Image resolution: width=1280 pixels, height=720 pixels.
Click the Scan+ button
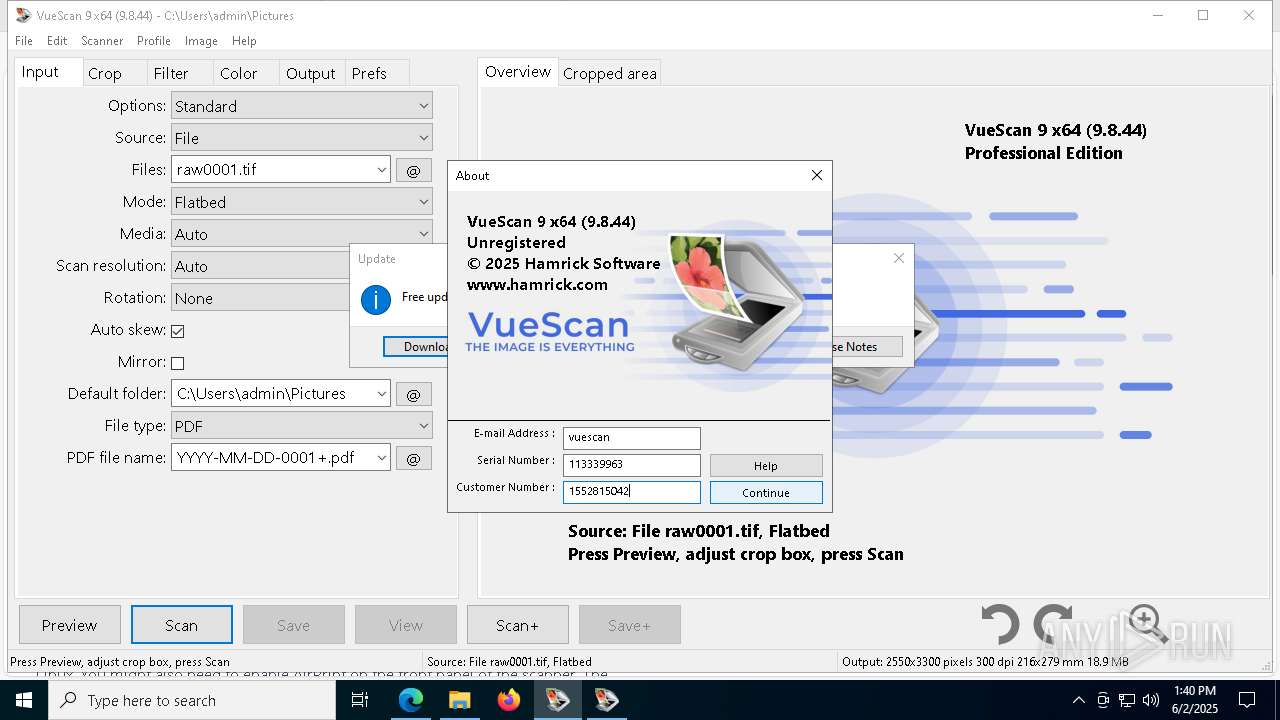pos(517,625)
